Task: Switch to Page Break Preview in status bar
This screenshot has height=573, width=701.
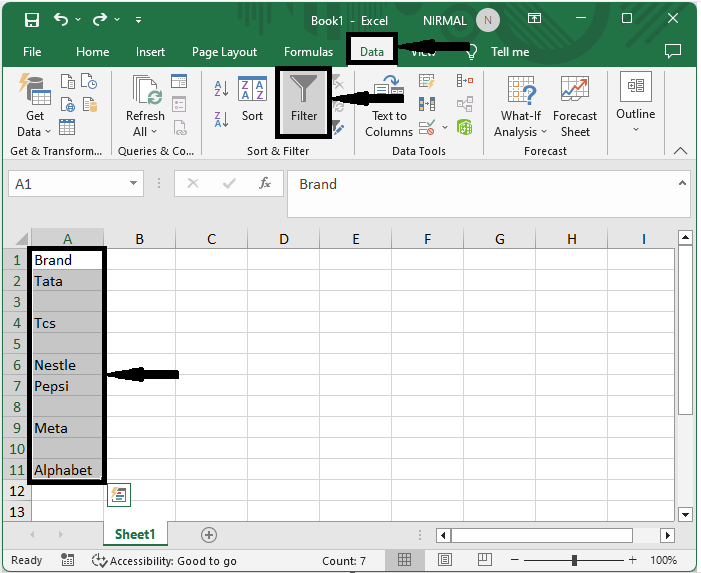Action: 485,560
